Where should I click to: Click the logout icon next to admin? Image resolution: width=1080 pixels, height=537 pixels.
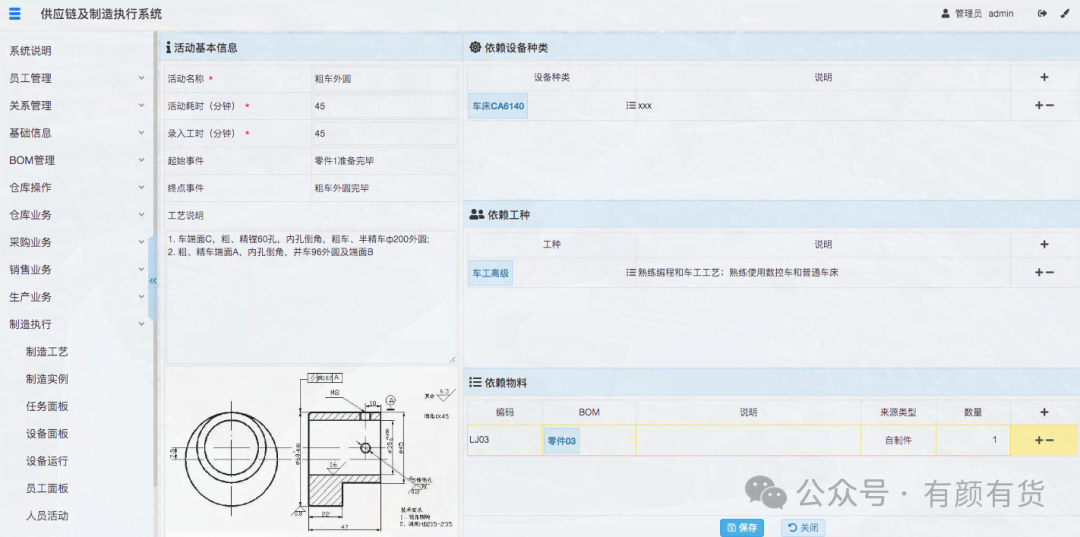point(1042,14)
